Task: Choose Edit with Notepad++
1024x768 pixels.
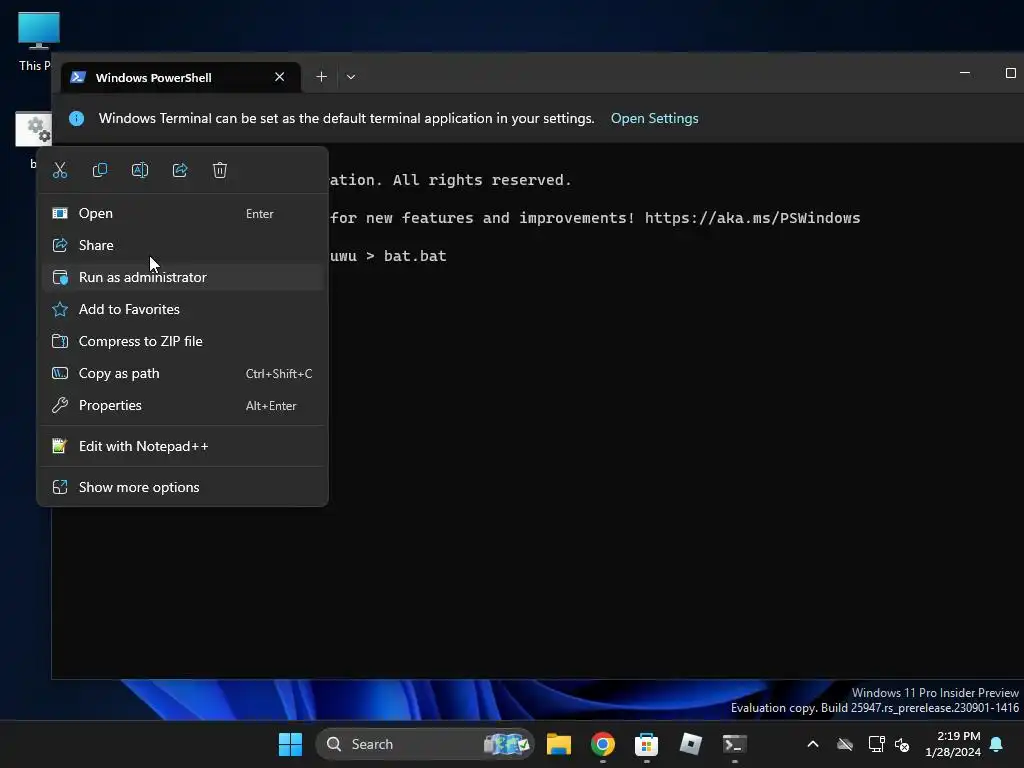Action: click(182, 447)
